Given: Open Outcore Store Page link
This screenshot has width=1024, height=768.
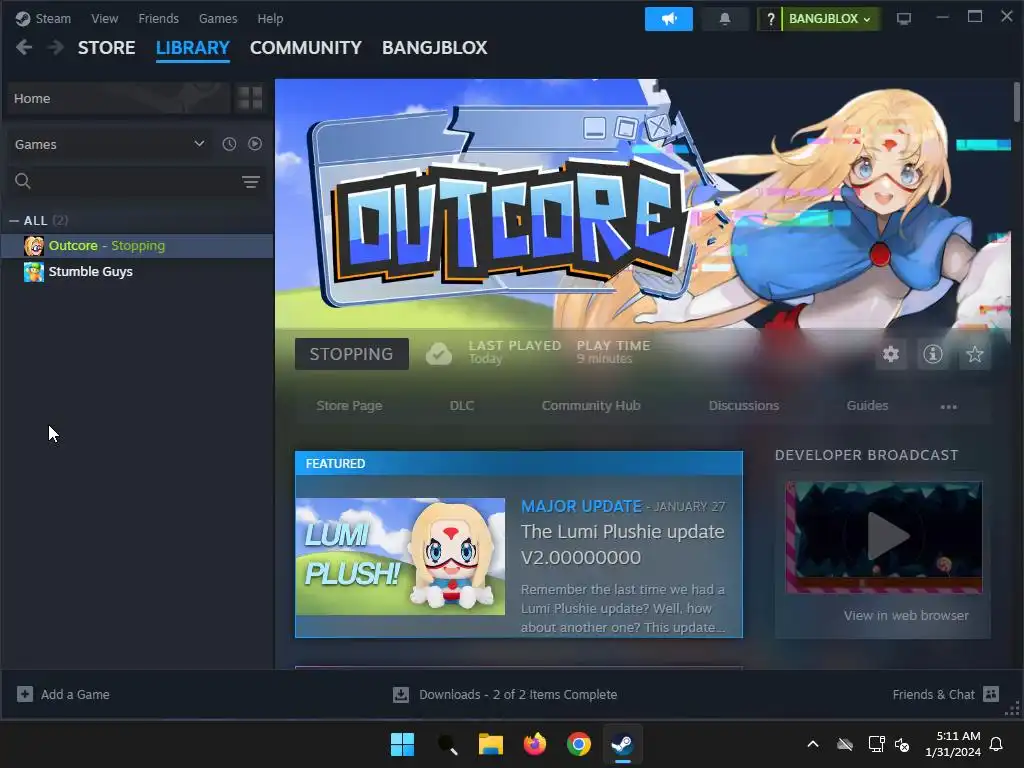Looking at the screenshot, I should [349, 406].
